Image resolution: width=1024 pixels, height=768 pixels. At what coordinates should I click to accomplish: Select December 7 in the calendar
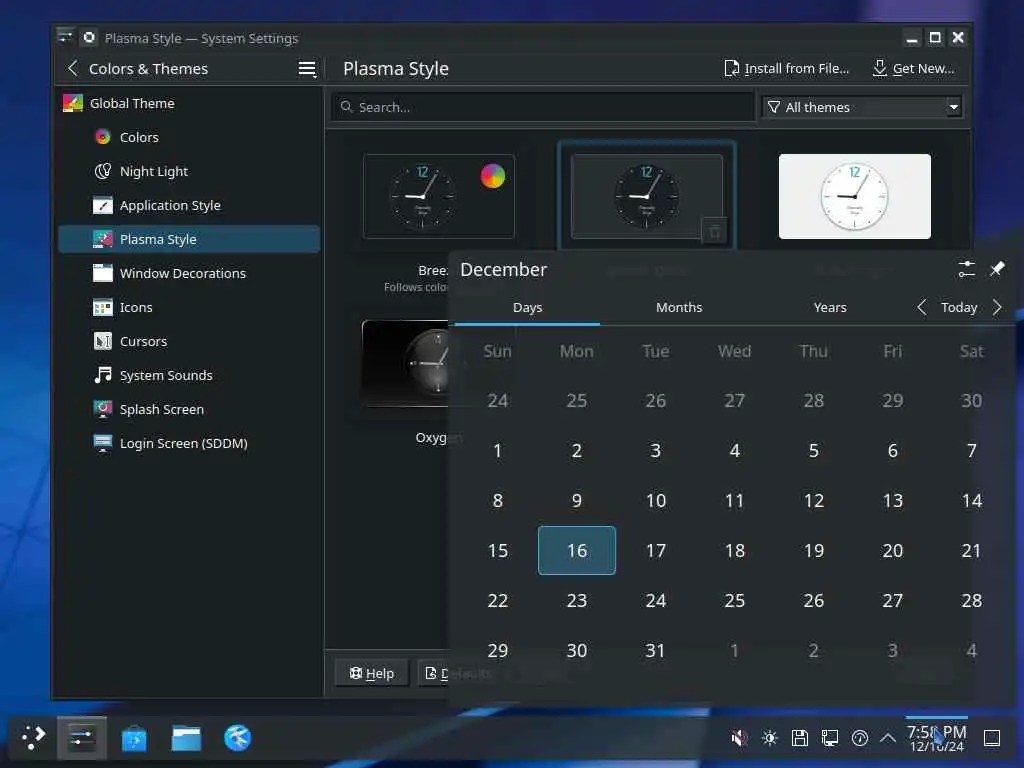pos(972,451)
